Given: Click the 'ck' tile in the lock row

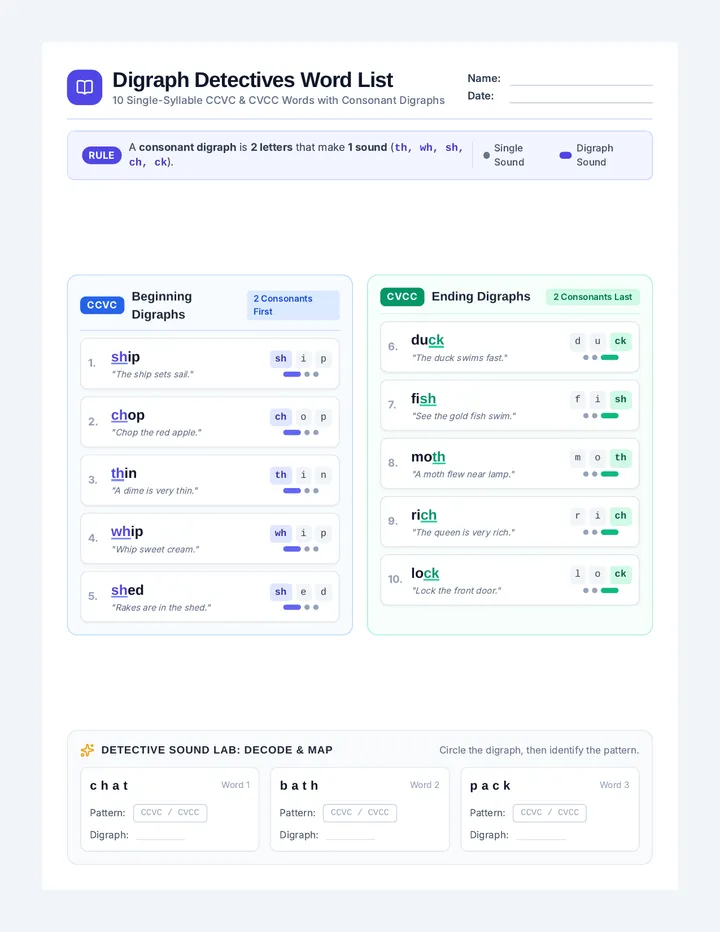Looking at the screenshot, I should (x=620, y=574).
